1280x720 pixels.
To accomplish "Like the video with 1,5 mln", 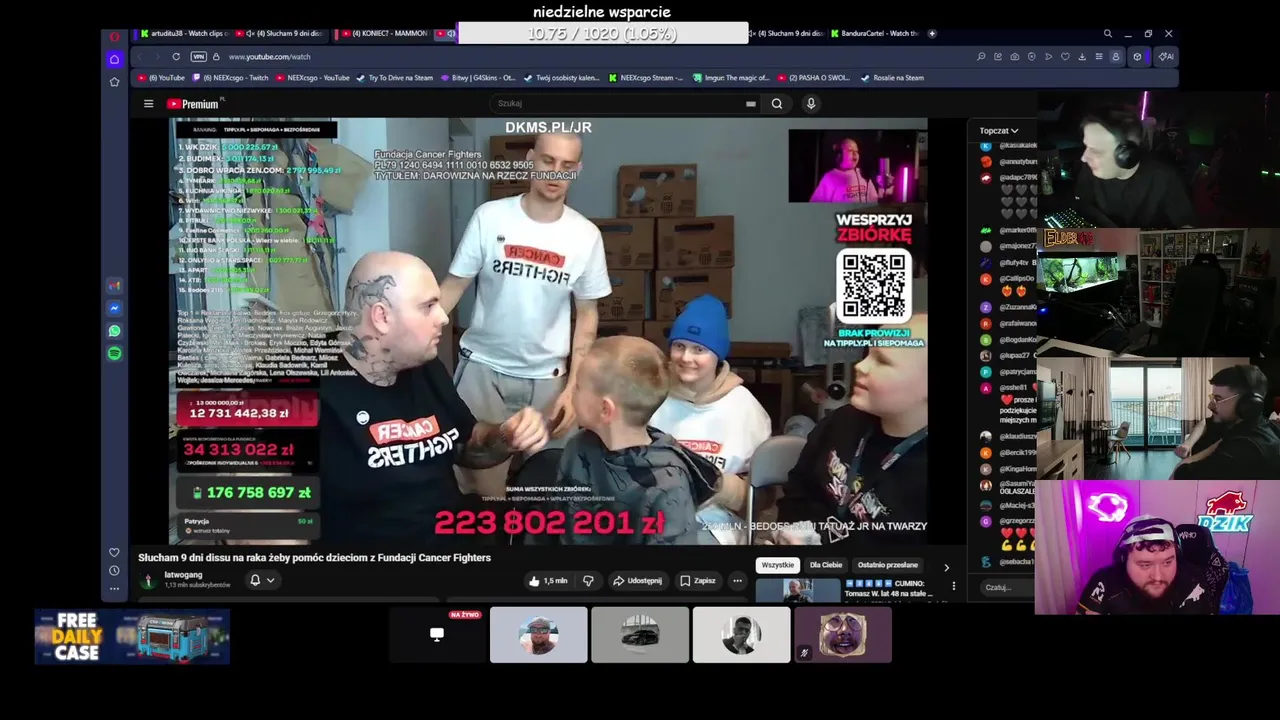I will click(548, 580).
